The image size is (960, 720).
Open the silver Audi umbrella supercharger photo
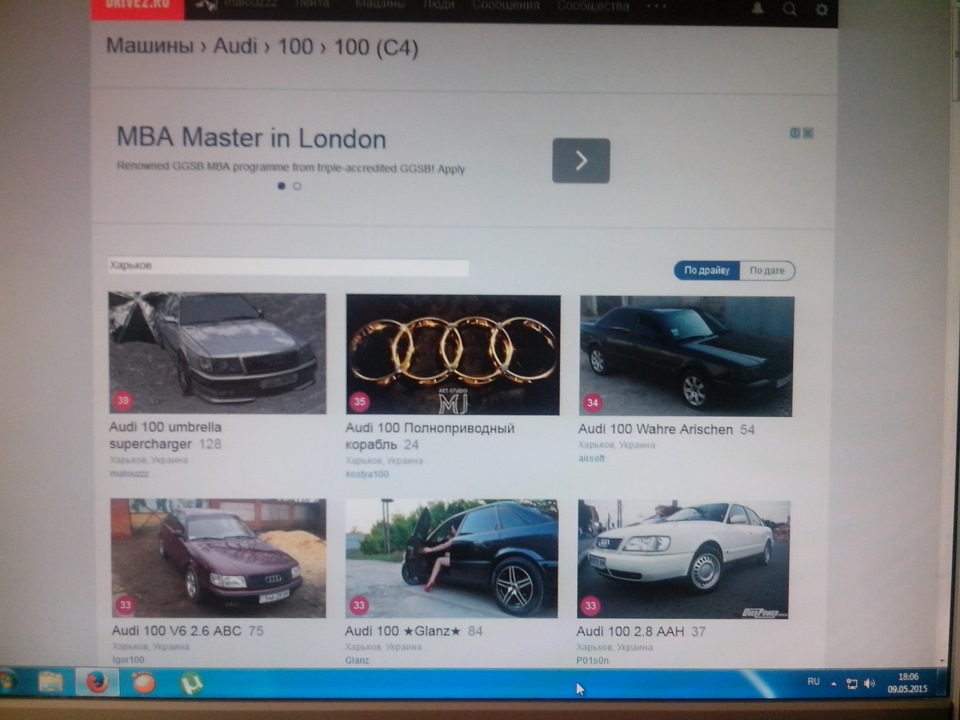click(x=217, y=353)
